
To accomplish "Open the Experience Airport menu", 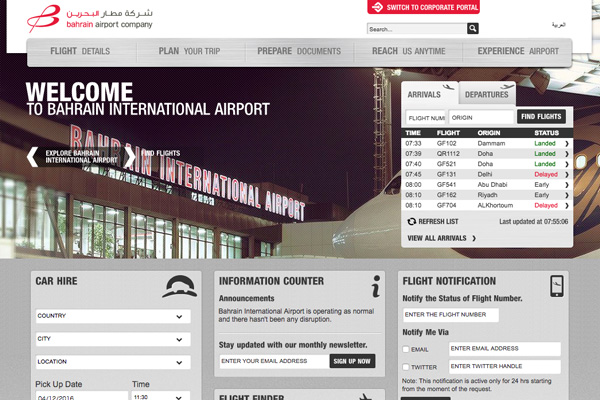I will (518, 51).
